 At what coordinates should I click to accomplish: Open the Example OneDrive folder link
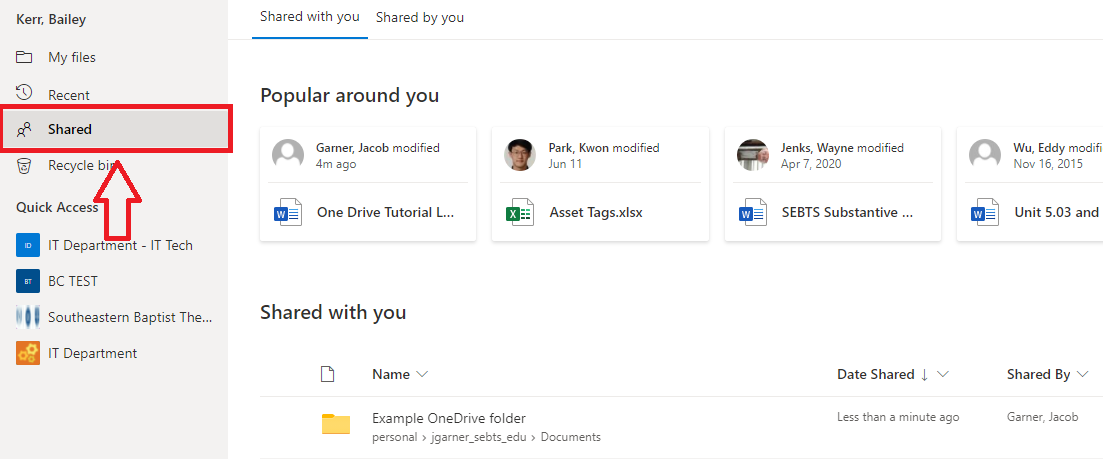click(448, 418)
